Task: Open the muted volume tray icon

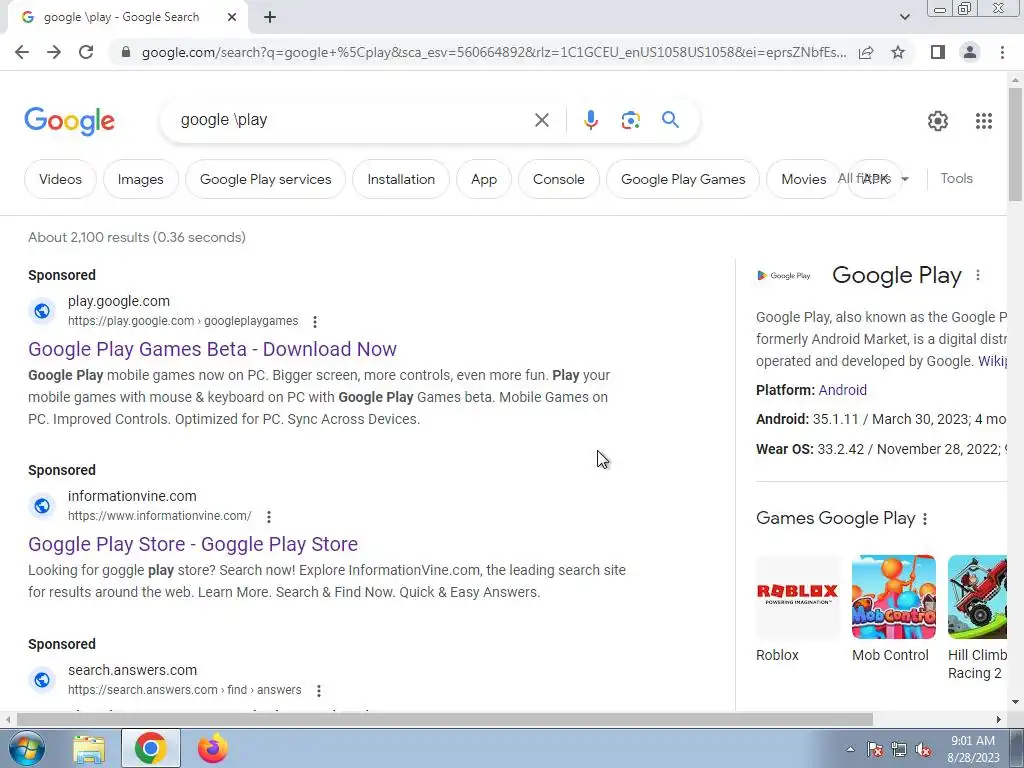Action: pos(923,750)
